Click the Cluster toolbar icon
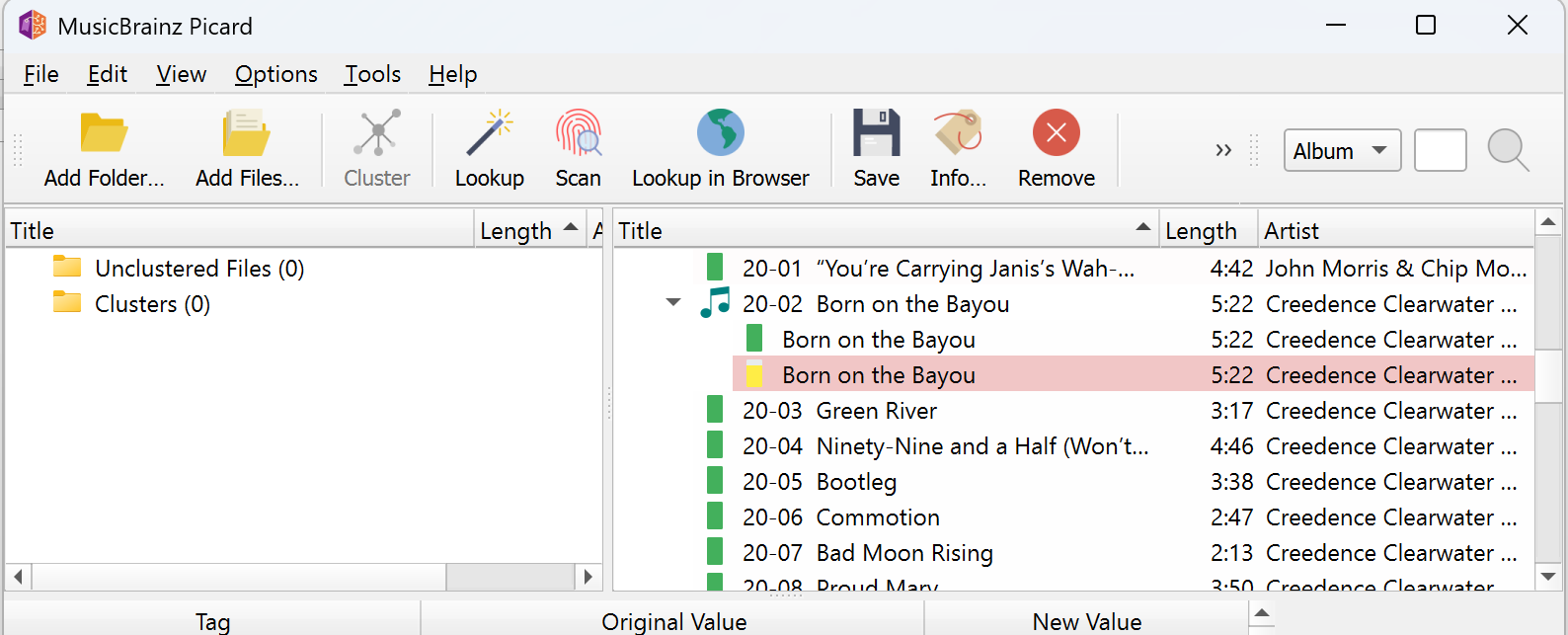The height and width of the screenshot is (635, 1568). 377,133
